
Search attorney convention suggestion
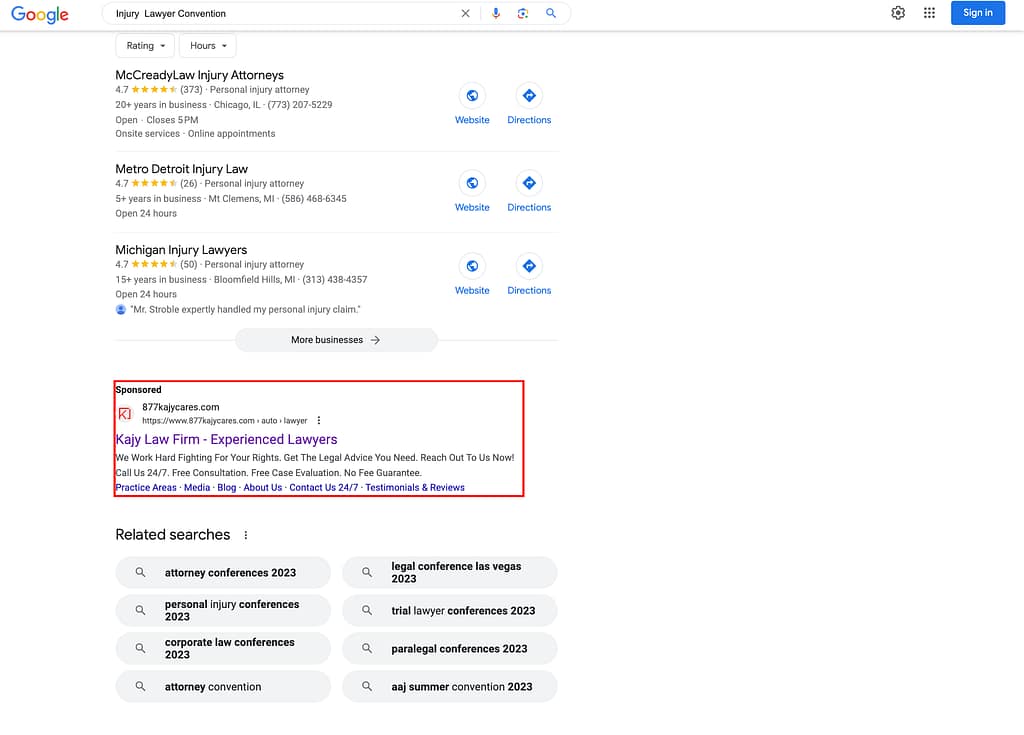(223, 687)
